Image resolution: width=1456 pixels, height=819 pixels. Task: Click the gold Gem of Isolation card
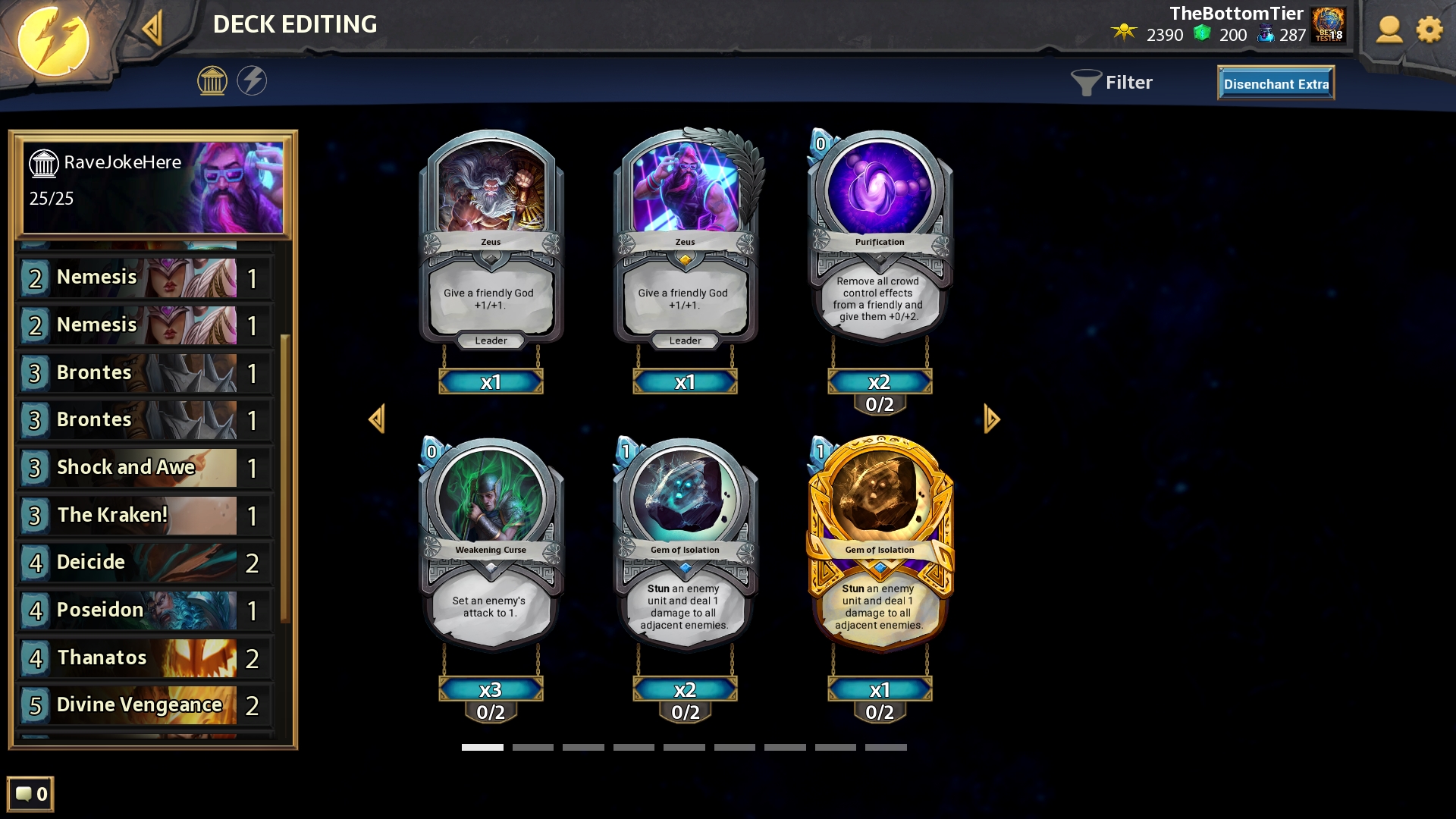pyautogui.click(x=880, y=544)
